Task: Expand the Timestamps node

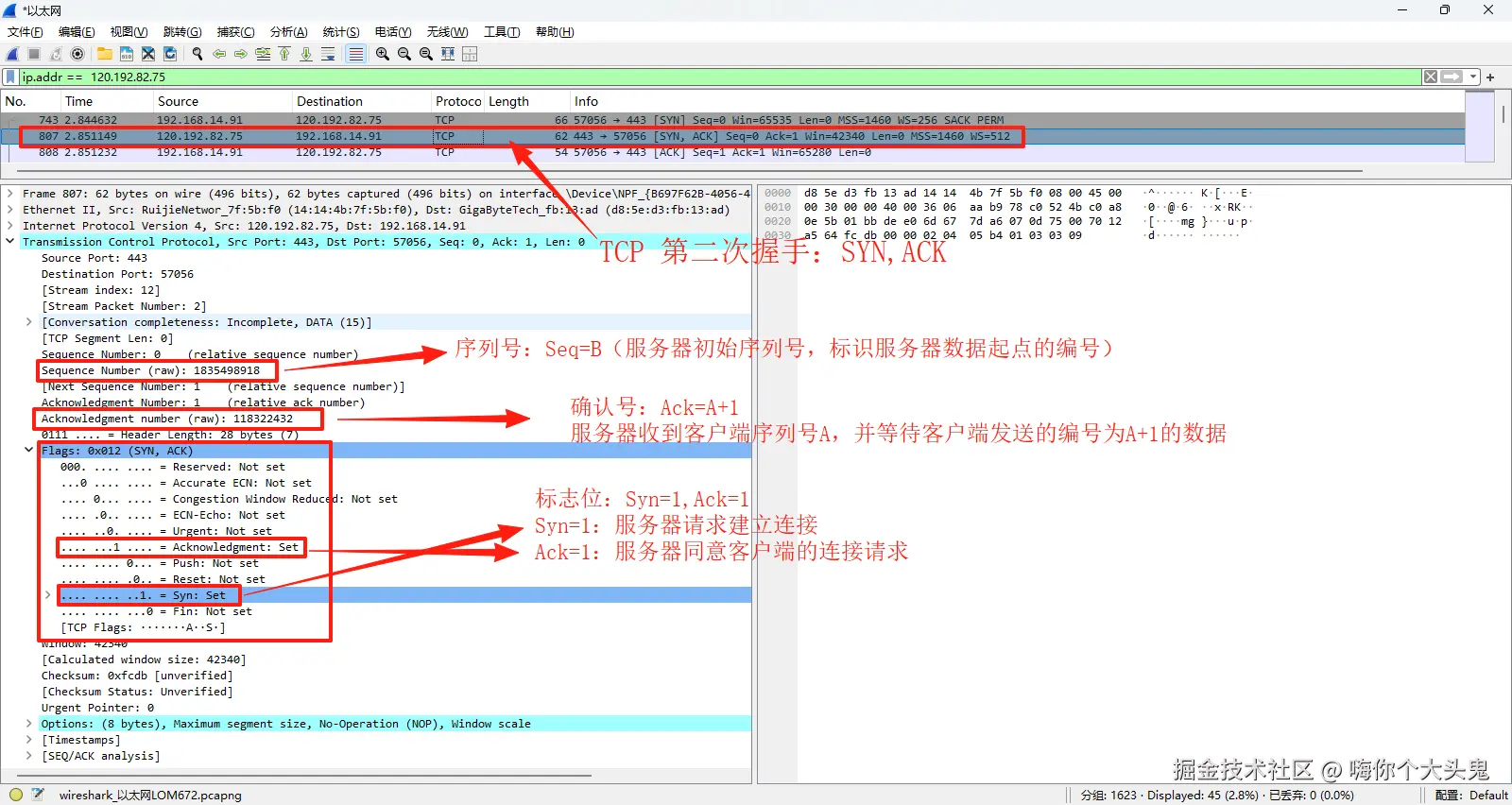Action: pos(29,740)
